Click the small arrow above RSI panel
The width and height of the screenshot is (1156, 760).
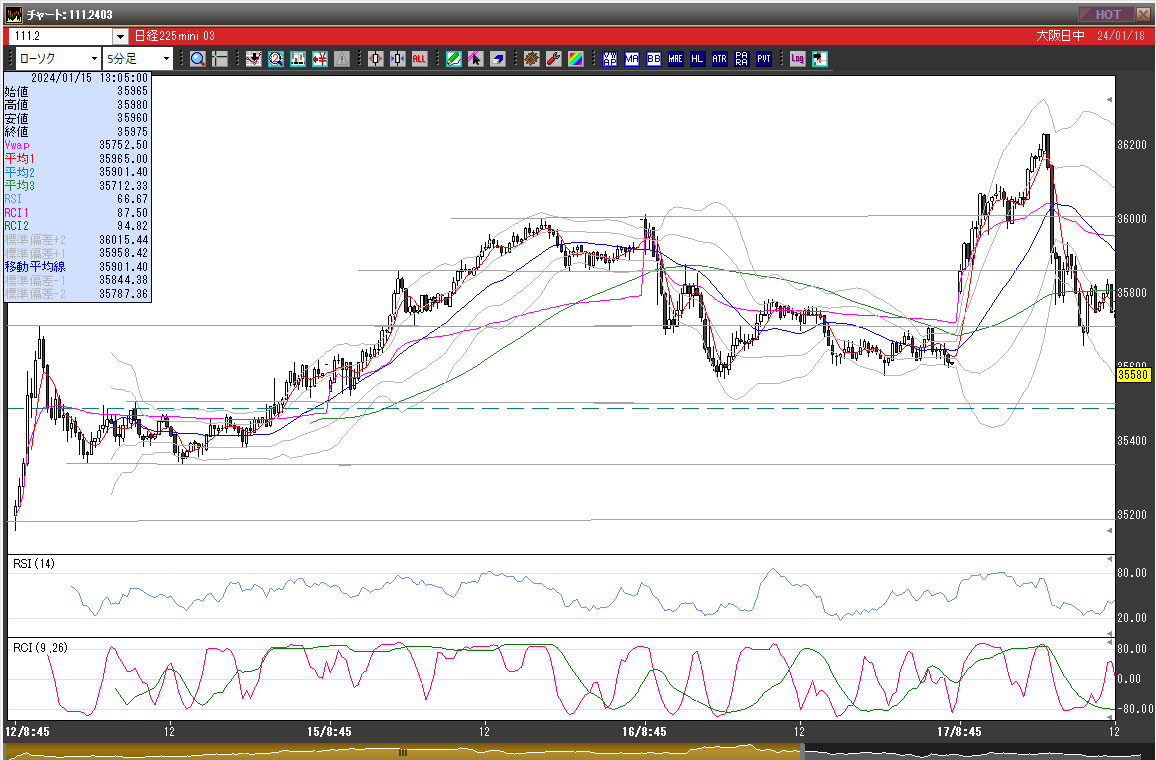pyautogui.click(x=1110, y=531)
